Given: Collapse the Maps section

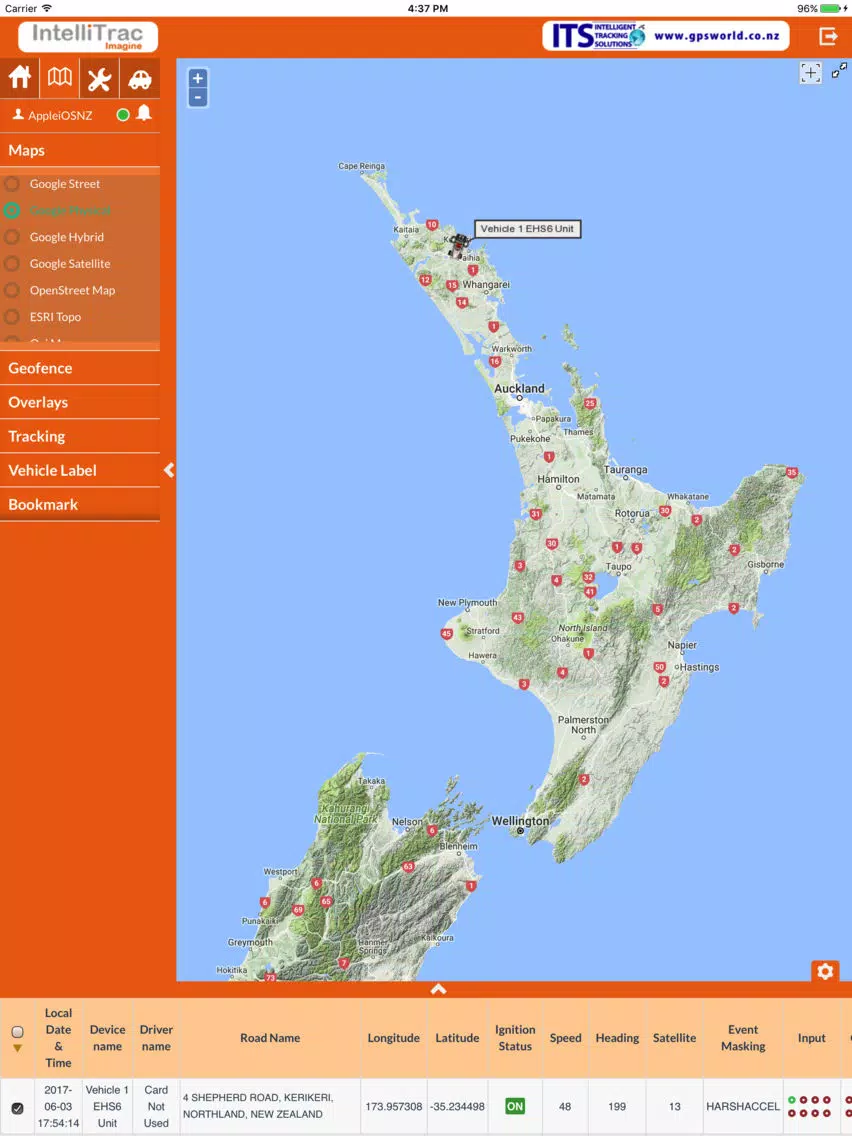Looking at the screenshot, I should click(80, 151).
